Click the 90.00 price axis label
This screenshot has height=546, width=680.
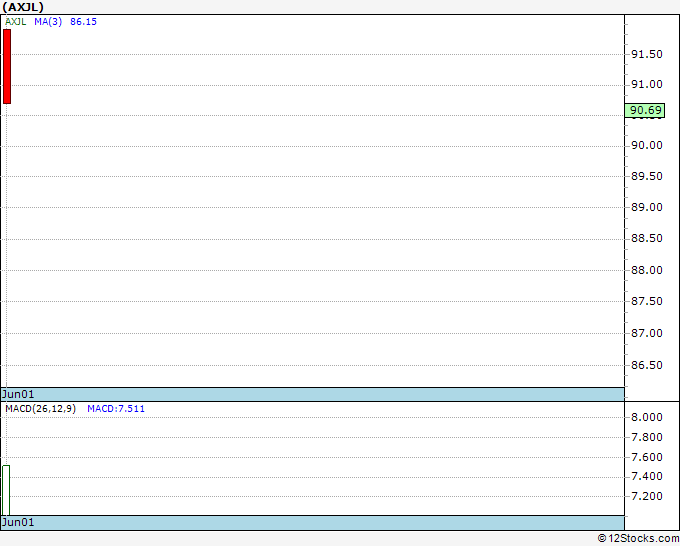point(647,145)
